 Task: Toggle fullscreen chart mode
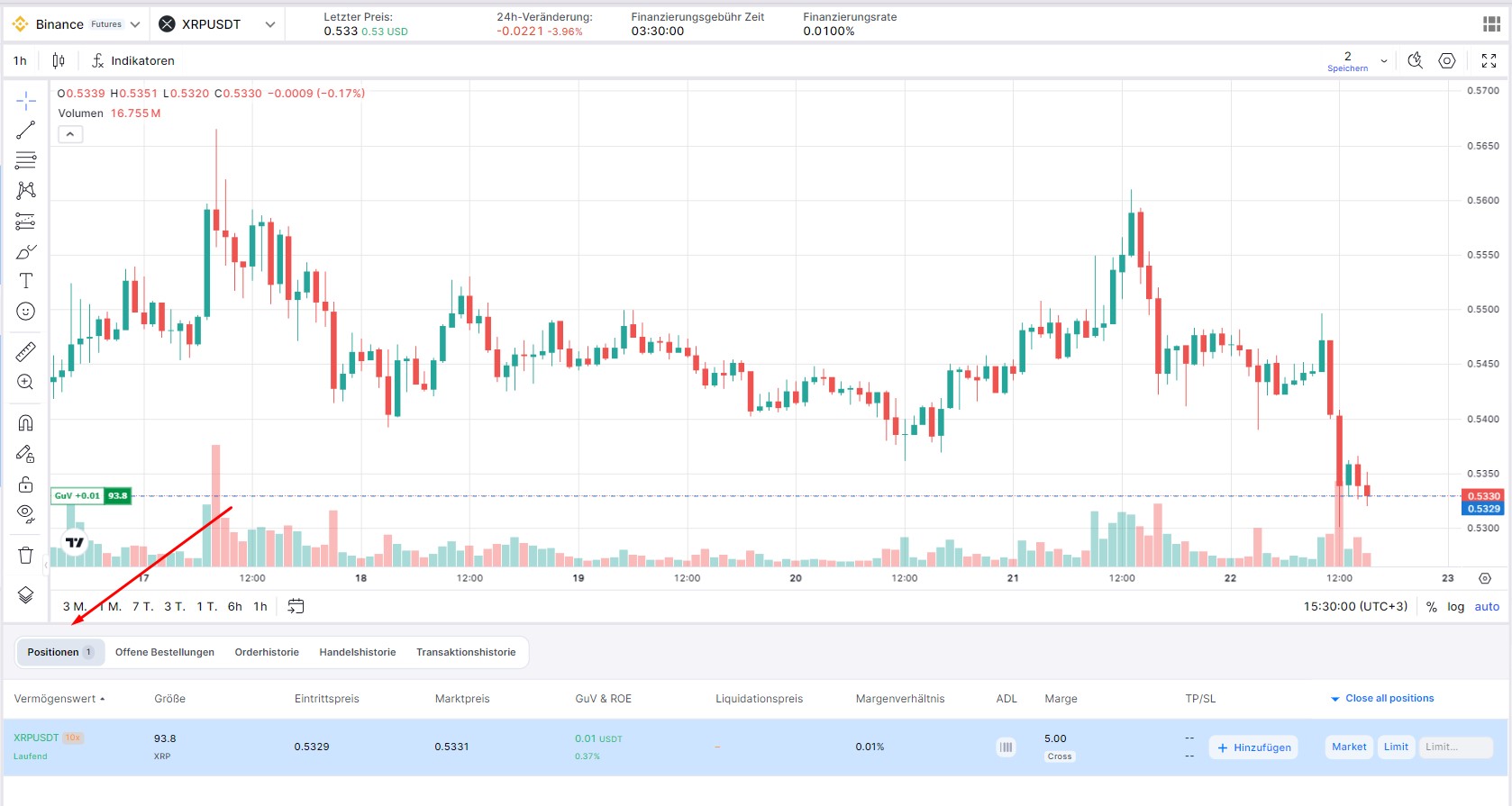click(x=1489, y=60)
